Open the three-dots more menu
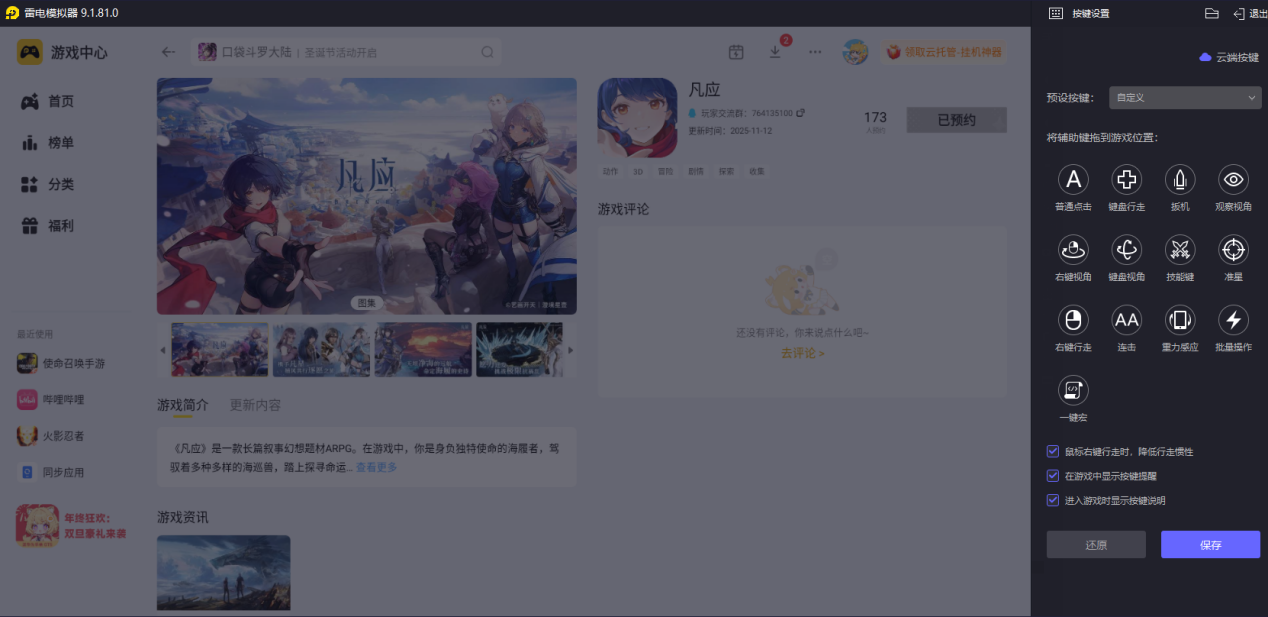This screenshot has width=1268, height=617. tap(815, 52)
